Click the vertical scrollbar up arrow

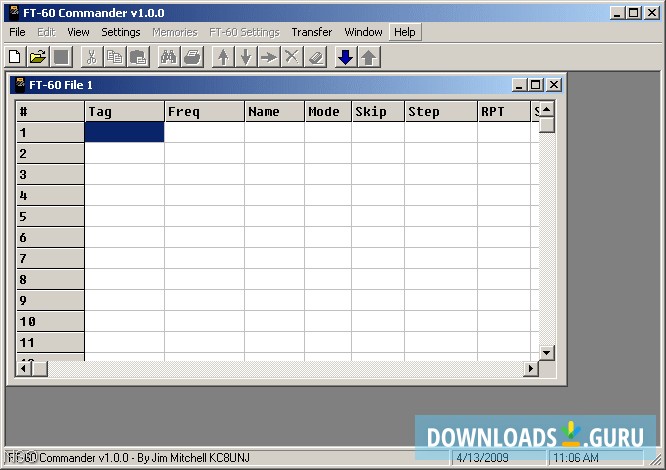(547, 110)
